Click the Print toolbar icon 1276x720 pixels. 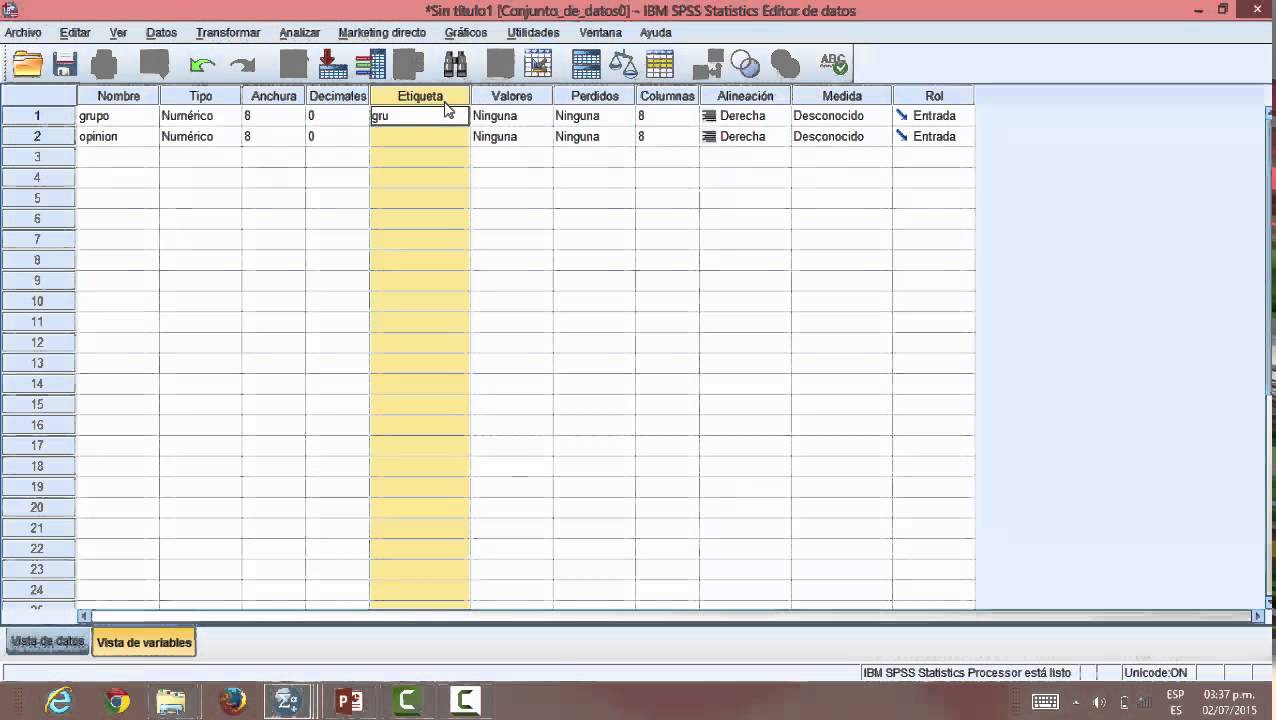coord(104,64)
